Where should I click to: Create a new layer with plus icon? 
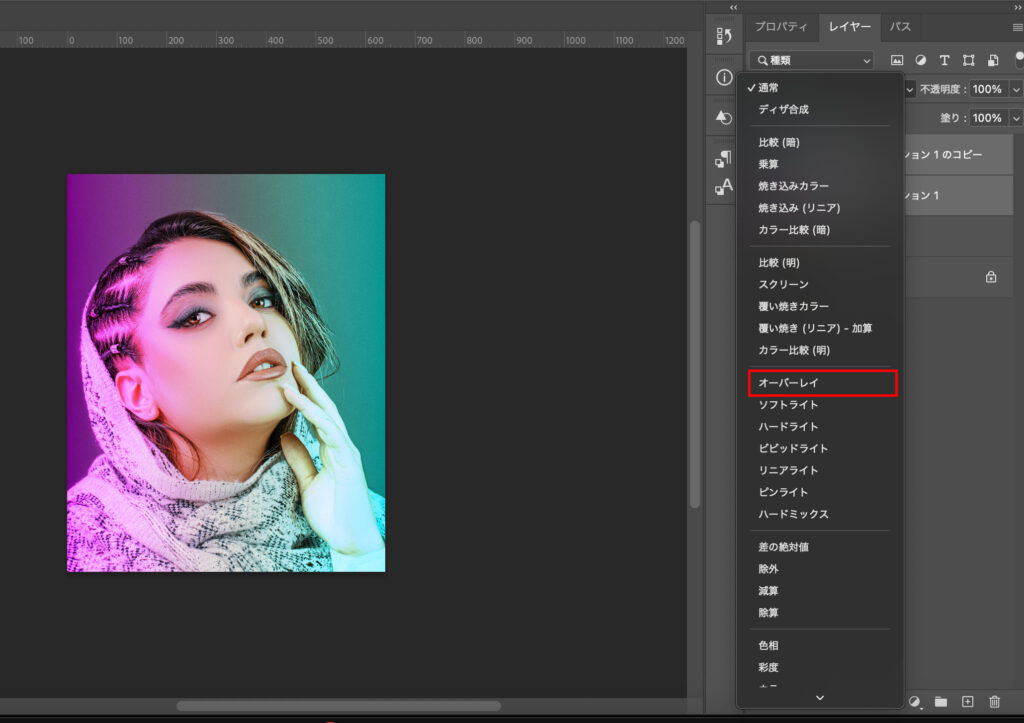(x=967, y=702)
